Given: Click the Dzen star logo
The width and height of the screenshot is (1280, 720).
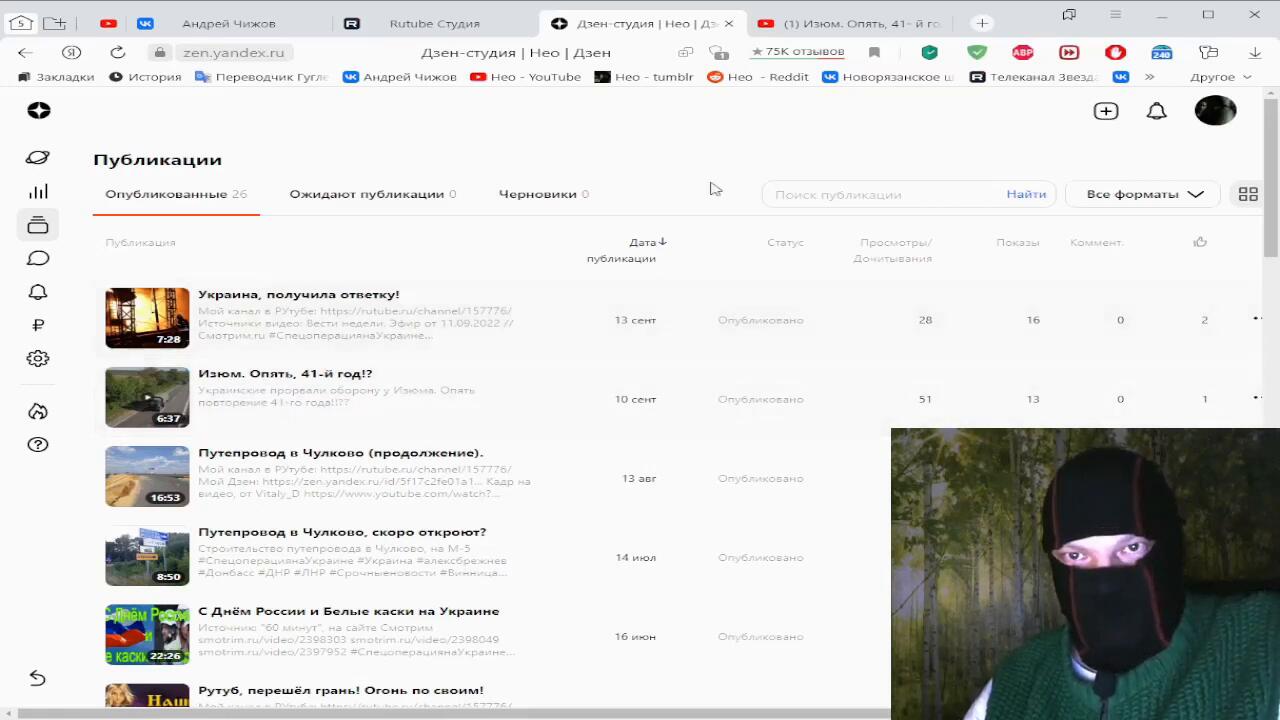Looking at the screenshot, I should 39,111.
